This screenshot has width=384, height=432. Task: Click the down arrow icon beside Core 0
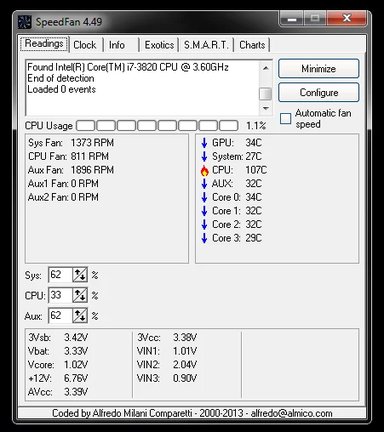pos(204,198)
